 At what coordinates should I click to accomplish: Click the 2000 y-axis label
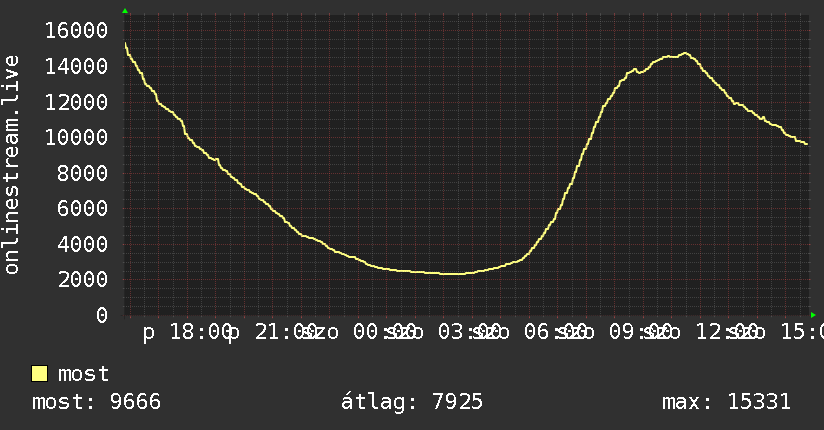[83, 279]
